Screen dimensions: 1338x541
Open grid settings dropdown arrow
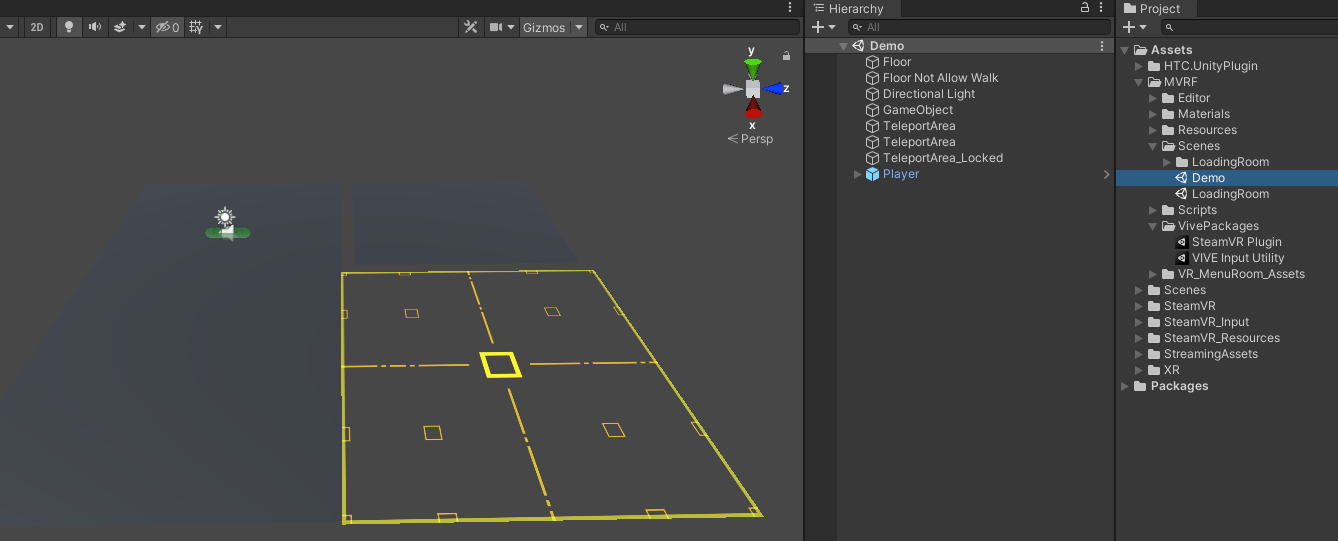point(218,27)
